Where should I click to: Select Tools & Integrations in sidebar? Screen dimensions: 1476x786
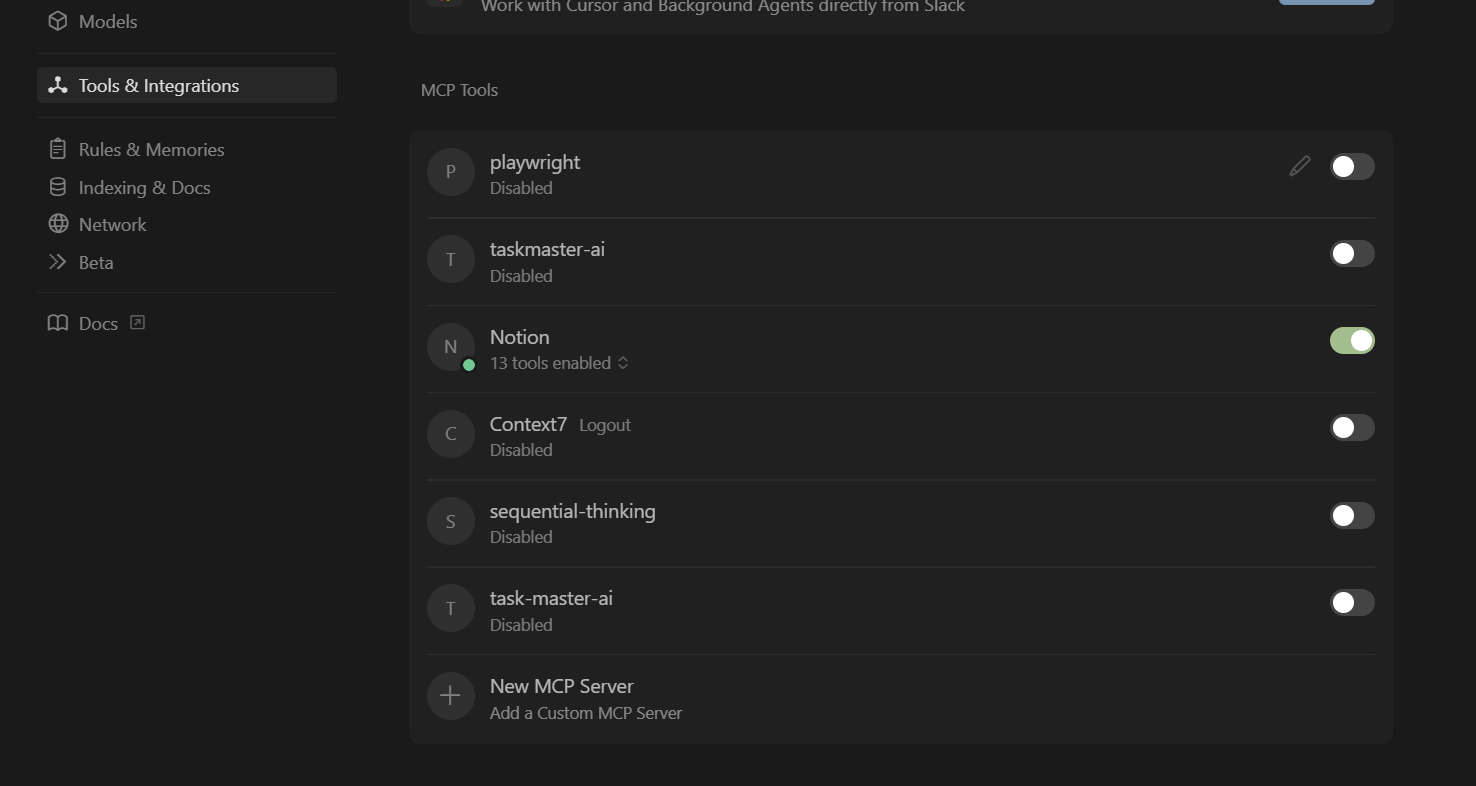coord(186,85)
